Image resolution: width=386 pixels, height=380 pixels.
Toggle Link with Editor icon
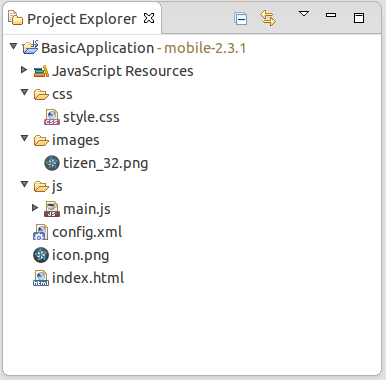[268, 18]
